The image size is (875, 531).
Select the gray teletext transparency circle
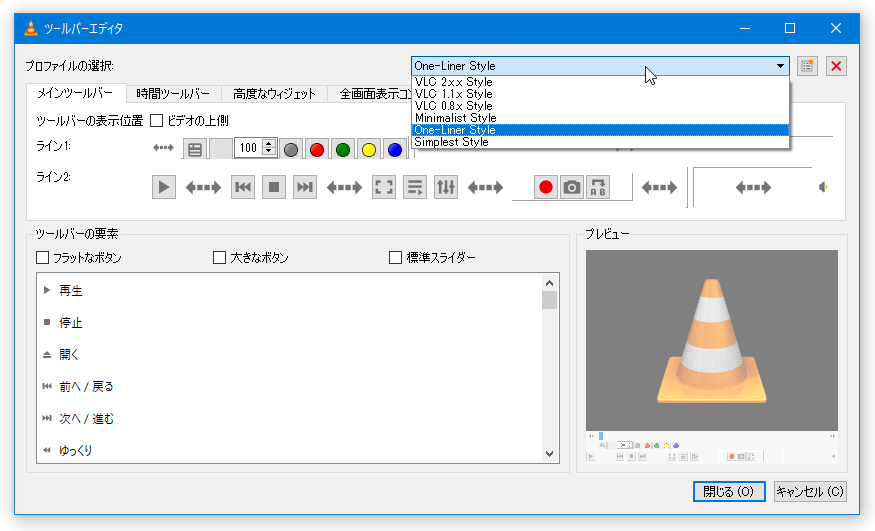(x=291, y=149)
